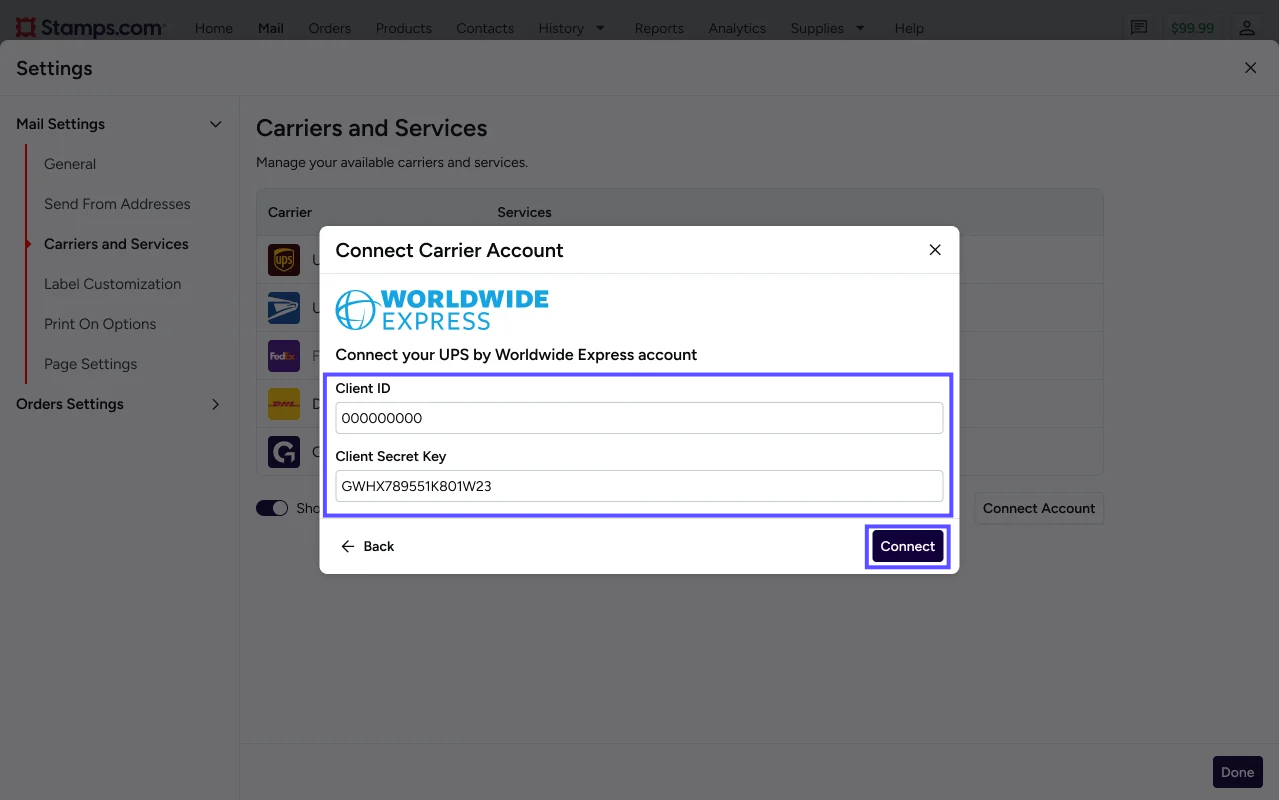The image size is (1279, 800).
Task: Focus the Client Secret Key field
Action: [x=639, y=486]
